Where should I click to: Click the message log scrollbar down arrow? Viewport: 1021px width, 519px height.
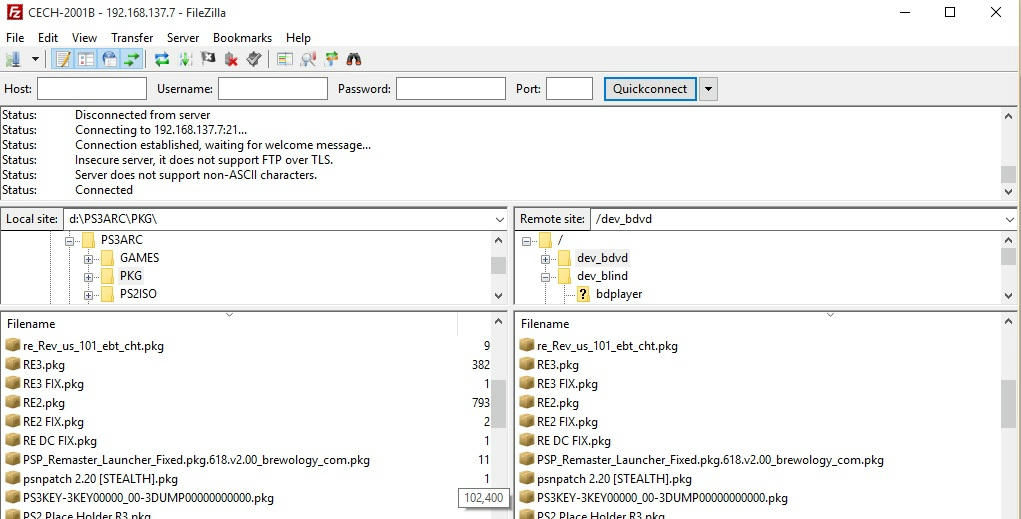(x=1009, y=192)
